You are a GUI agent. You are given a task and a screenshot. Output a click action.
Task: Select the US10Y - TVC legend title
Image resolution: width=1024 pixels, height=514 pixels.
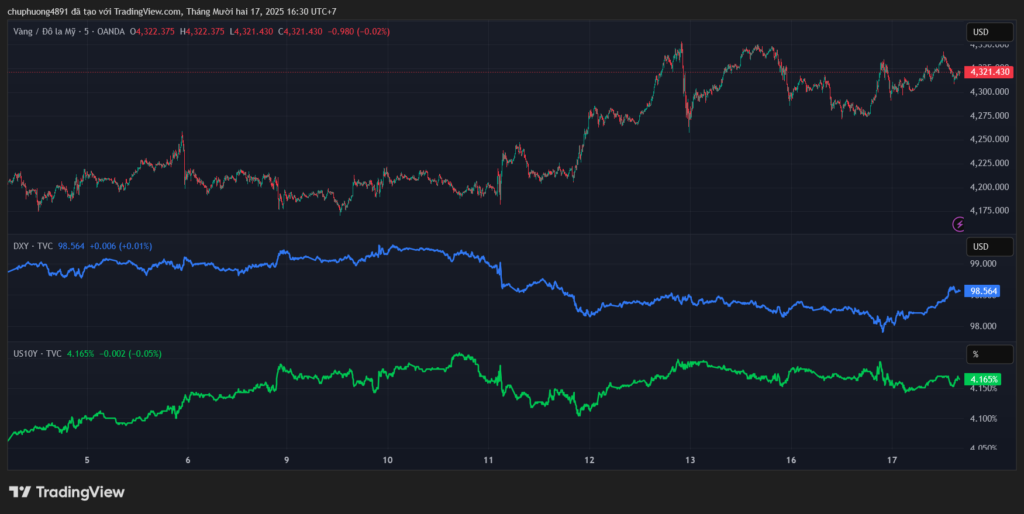point(38,354)
